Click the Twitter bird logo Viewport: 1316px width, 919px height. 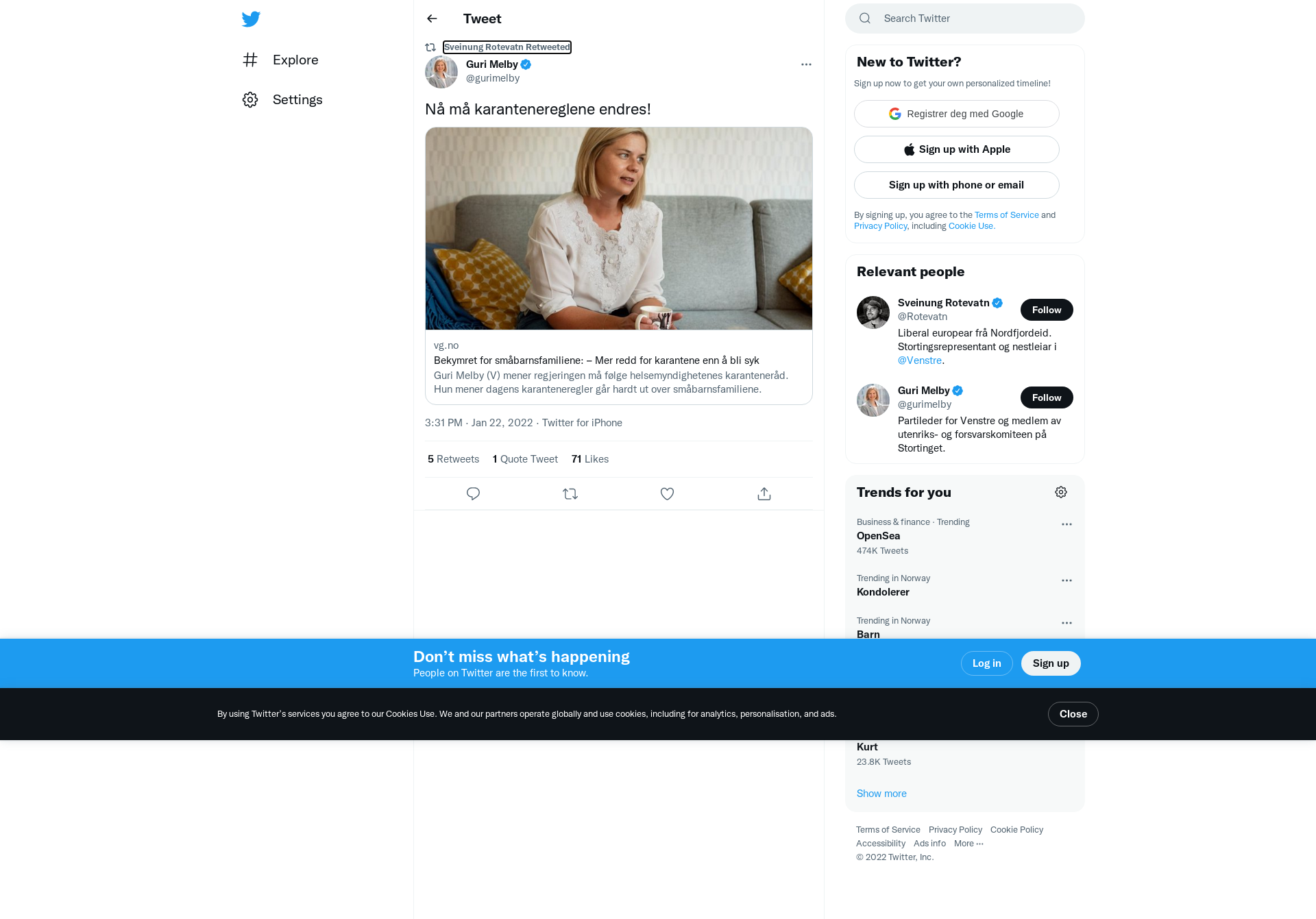tap(251, 19)
